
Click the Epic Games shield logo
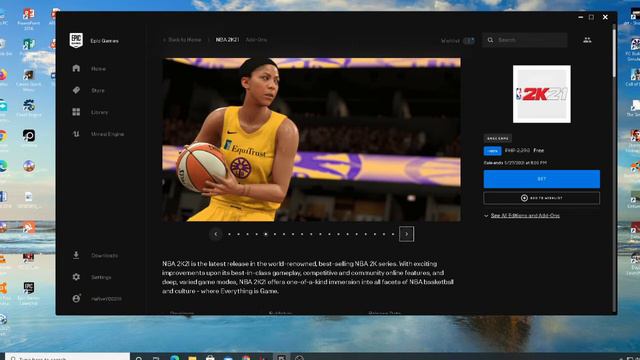click(76, 40)
